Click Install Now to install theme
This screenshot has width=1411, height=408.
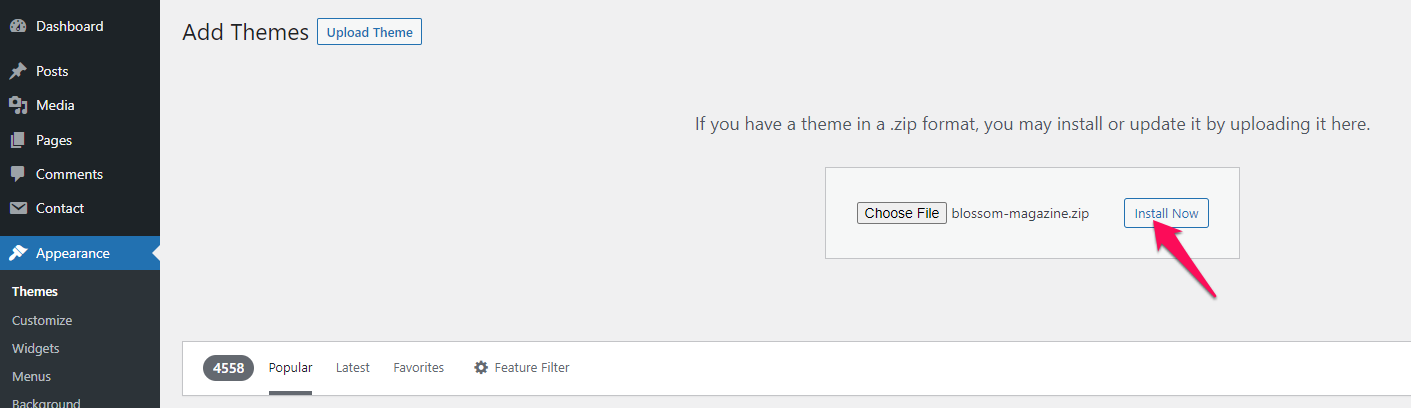coord(1166,213)
